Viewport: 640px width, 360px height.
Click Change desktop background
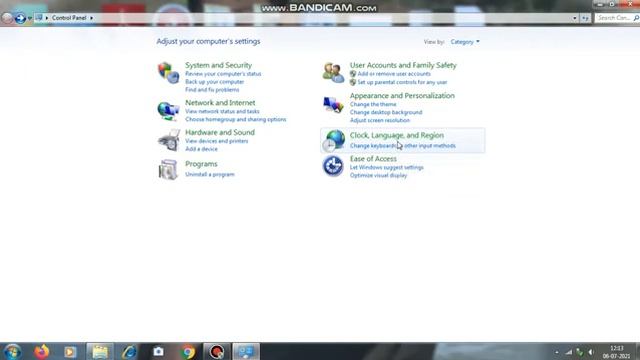coord(386,112)
